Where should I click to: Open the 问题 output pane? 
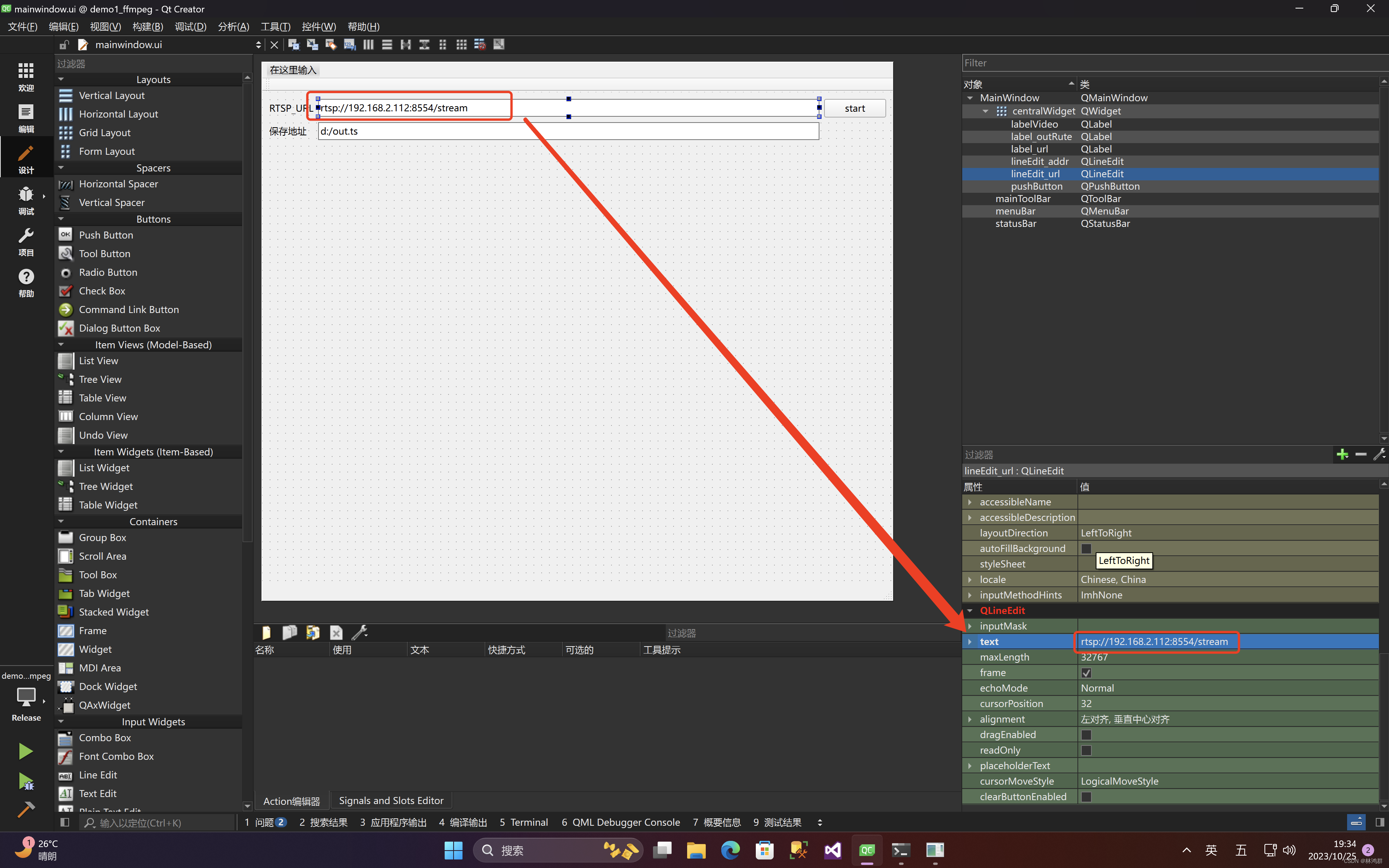coord(265,822)
